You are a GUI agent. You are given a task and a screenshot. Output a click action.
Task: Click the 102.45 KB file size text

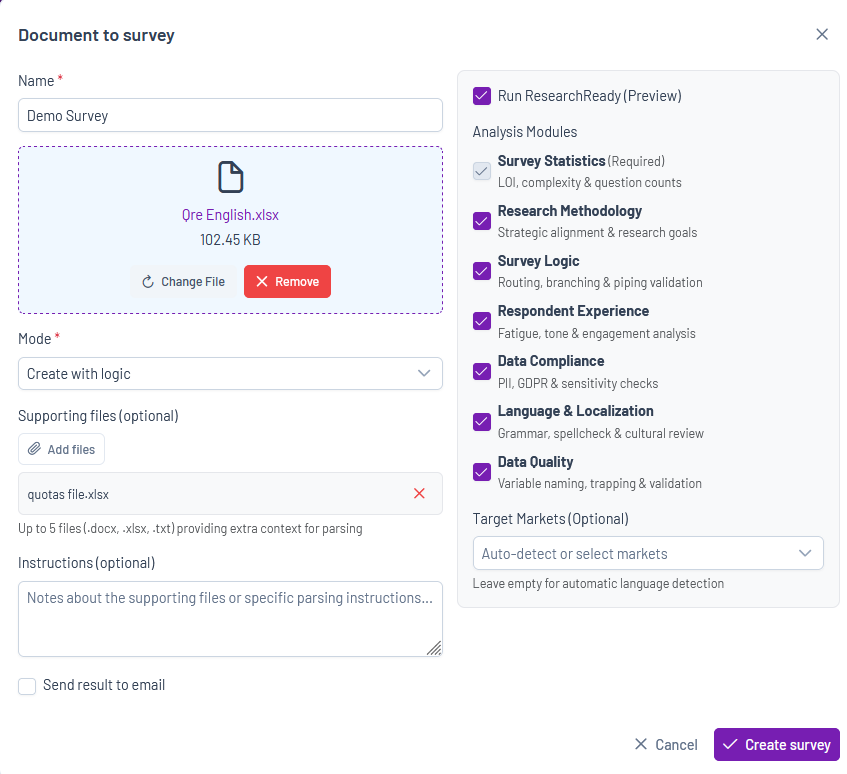coord(230,240)
